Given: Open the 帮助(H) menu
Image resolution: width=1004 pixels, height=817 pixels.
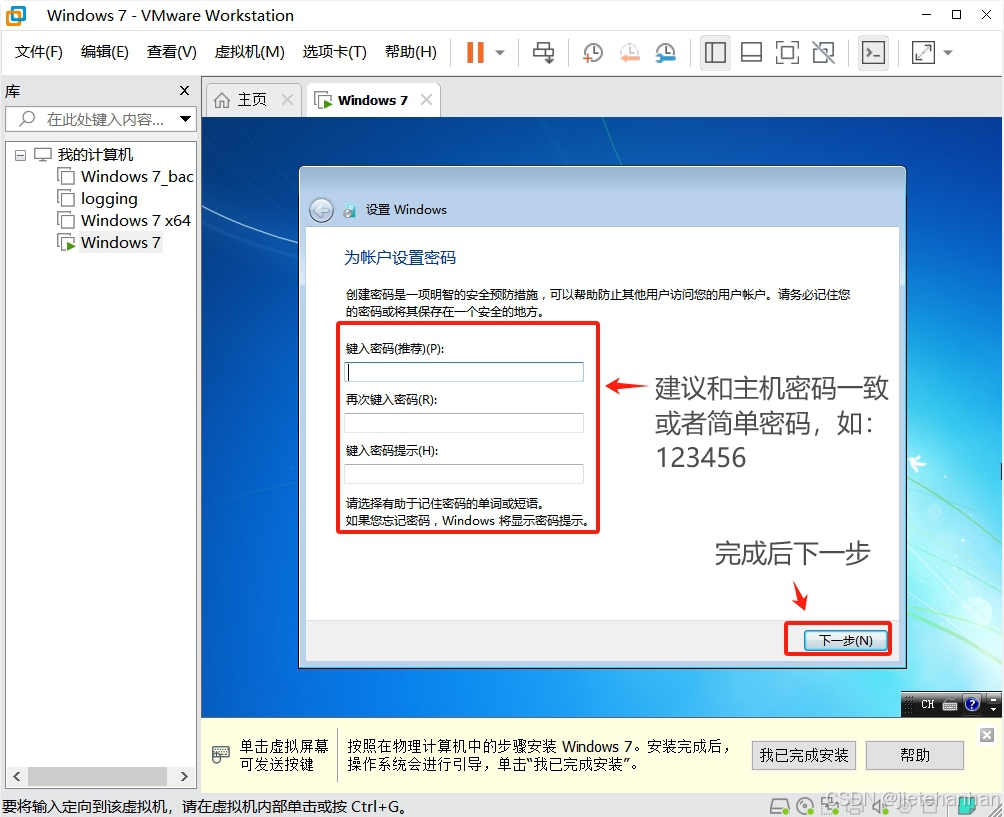Looking at the screenshot, I should click(x=410, y=52).
